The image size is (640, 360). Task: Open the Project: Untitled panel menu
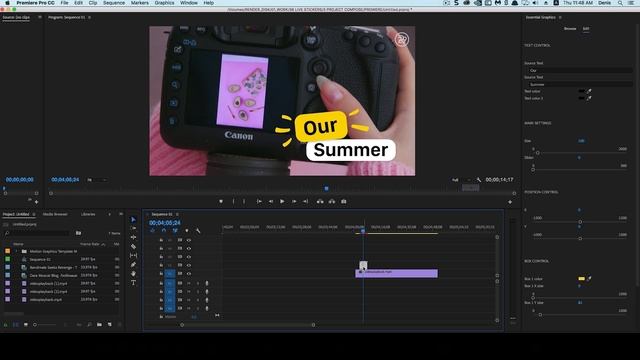tap(34, 214)
